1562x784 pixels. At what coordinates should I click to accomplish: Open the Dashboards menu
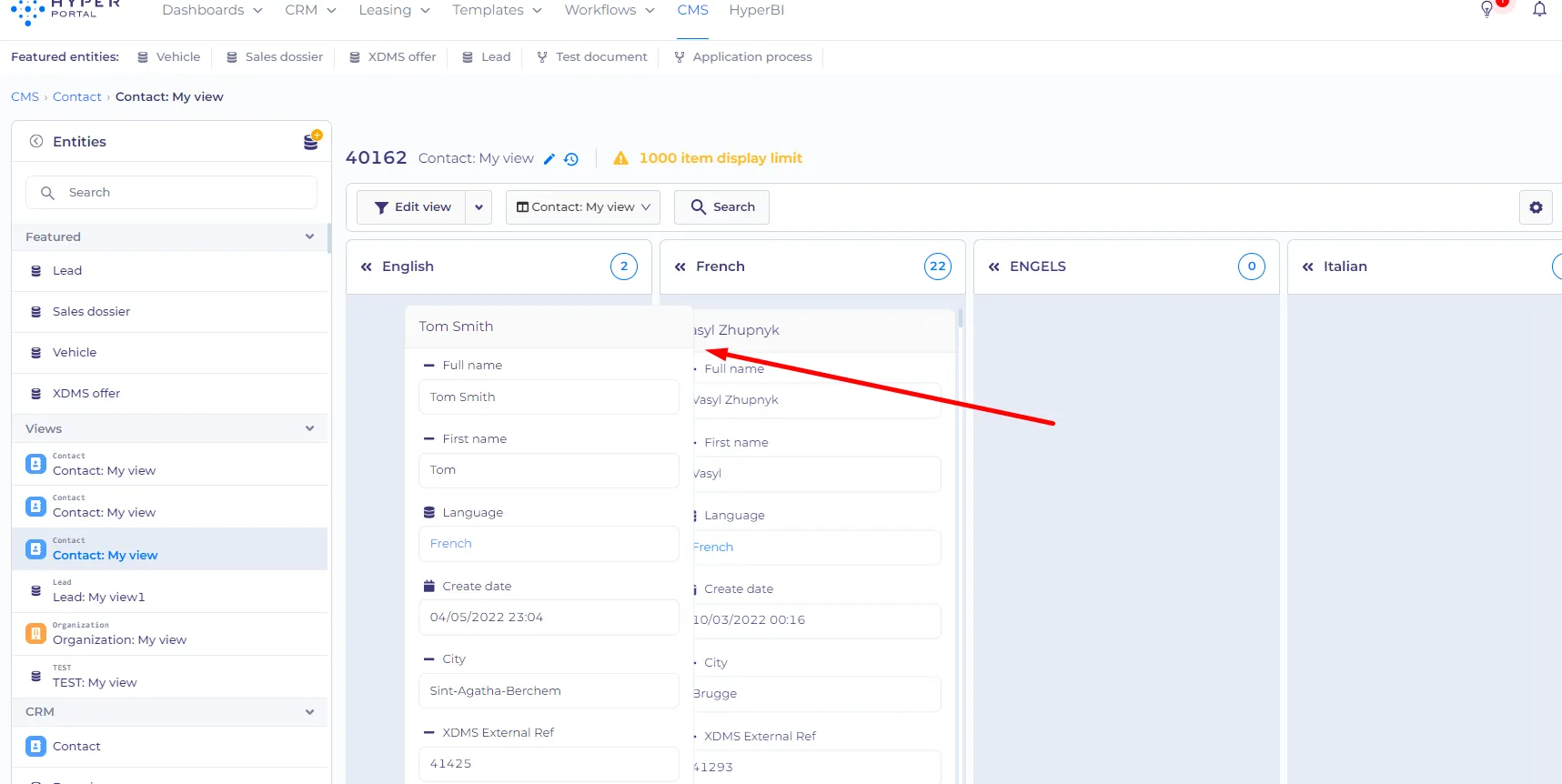tap(212, 10)
